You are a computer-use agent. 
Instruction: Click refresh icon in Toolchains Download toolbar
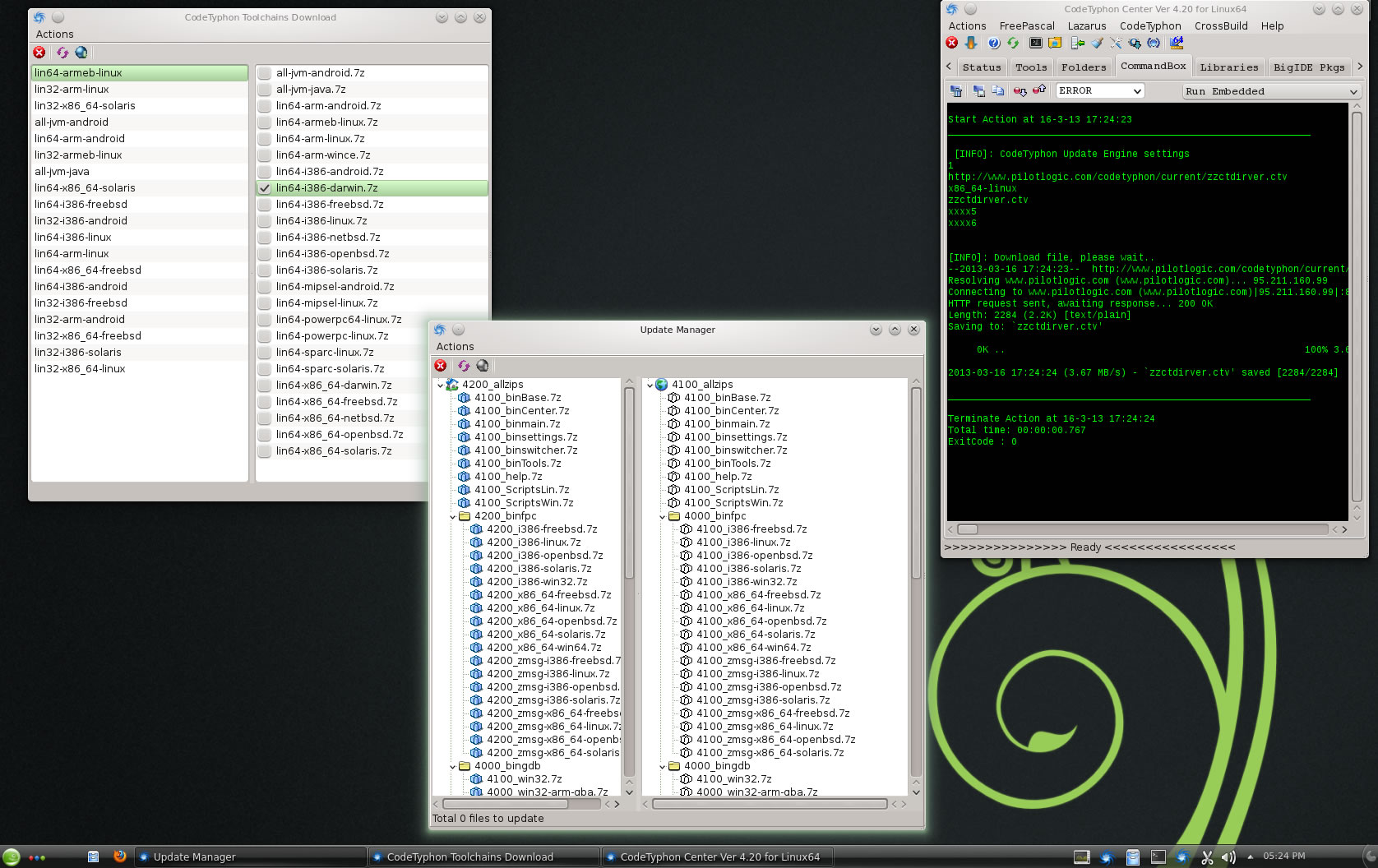(62, 53)
